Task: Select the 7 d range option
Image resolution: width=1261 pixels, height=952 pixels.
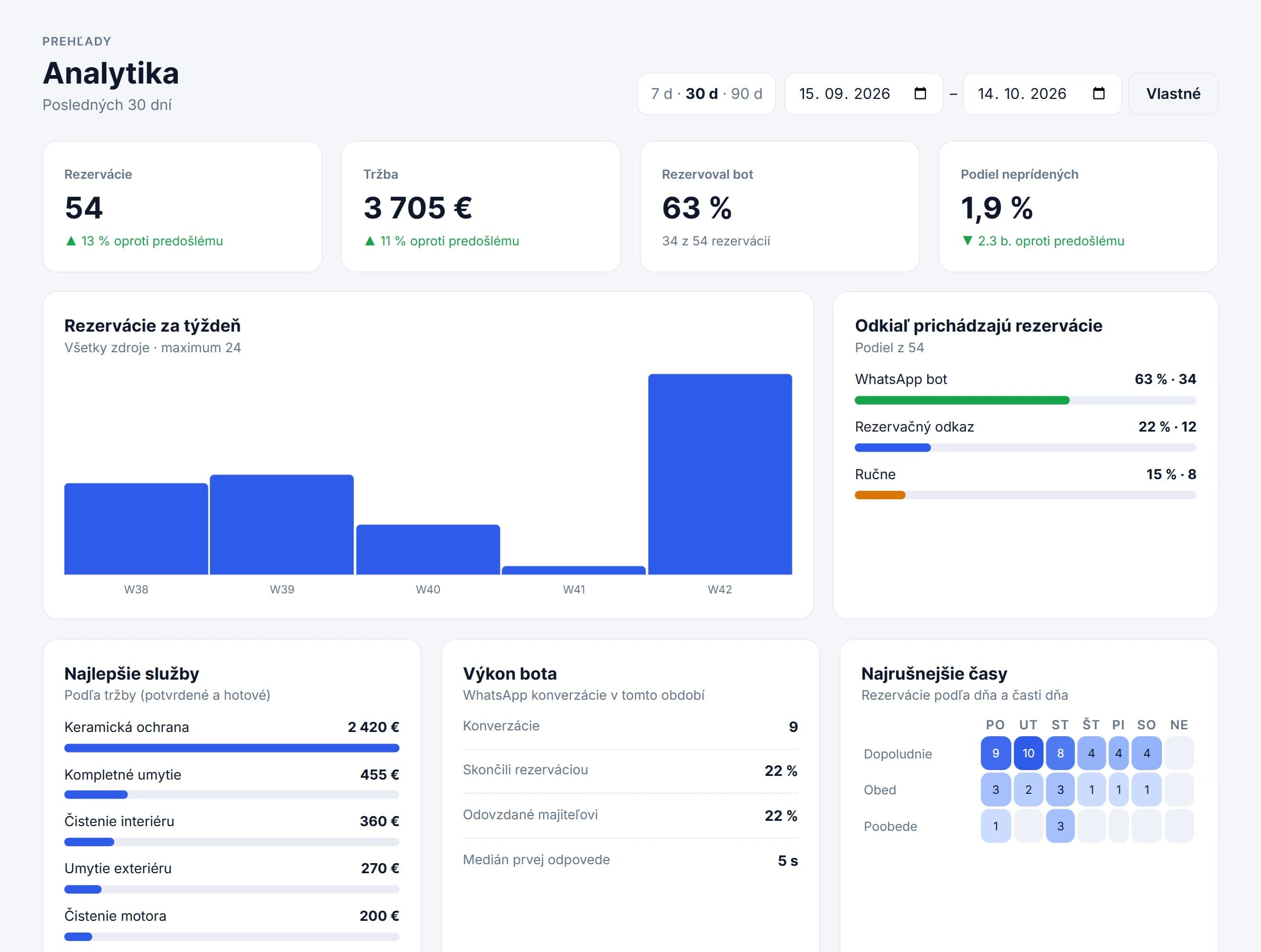Action: (661, 94)
